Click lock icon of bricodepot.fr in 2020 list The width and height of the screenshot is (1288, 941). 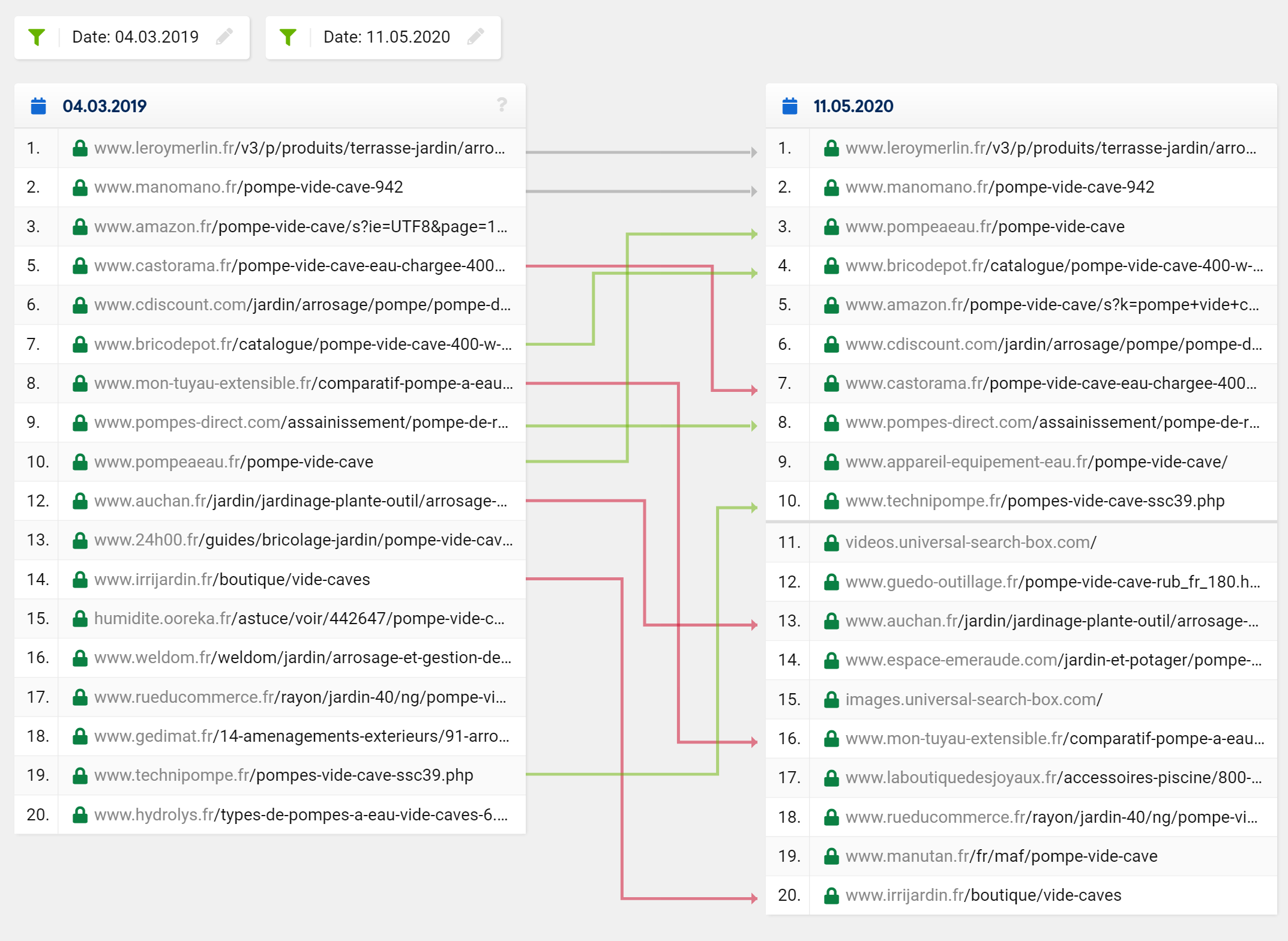click(x=831, y=266)
